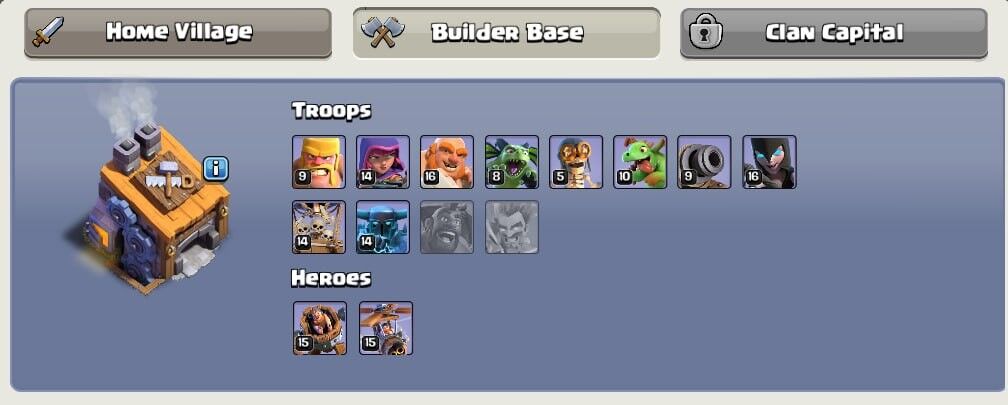Open the Drop Ship troop, level 14
Image resolution: width=1008 pixels, height=405 pixels.
tap(319, 227)
